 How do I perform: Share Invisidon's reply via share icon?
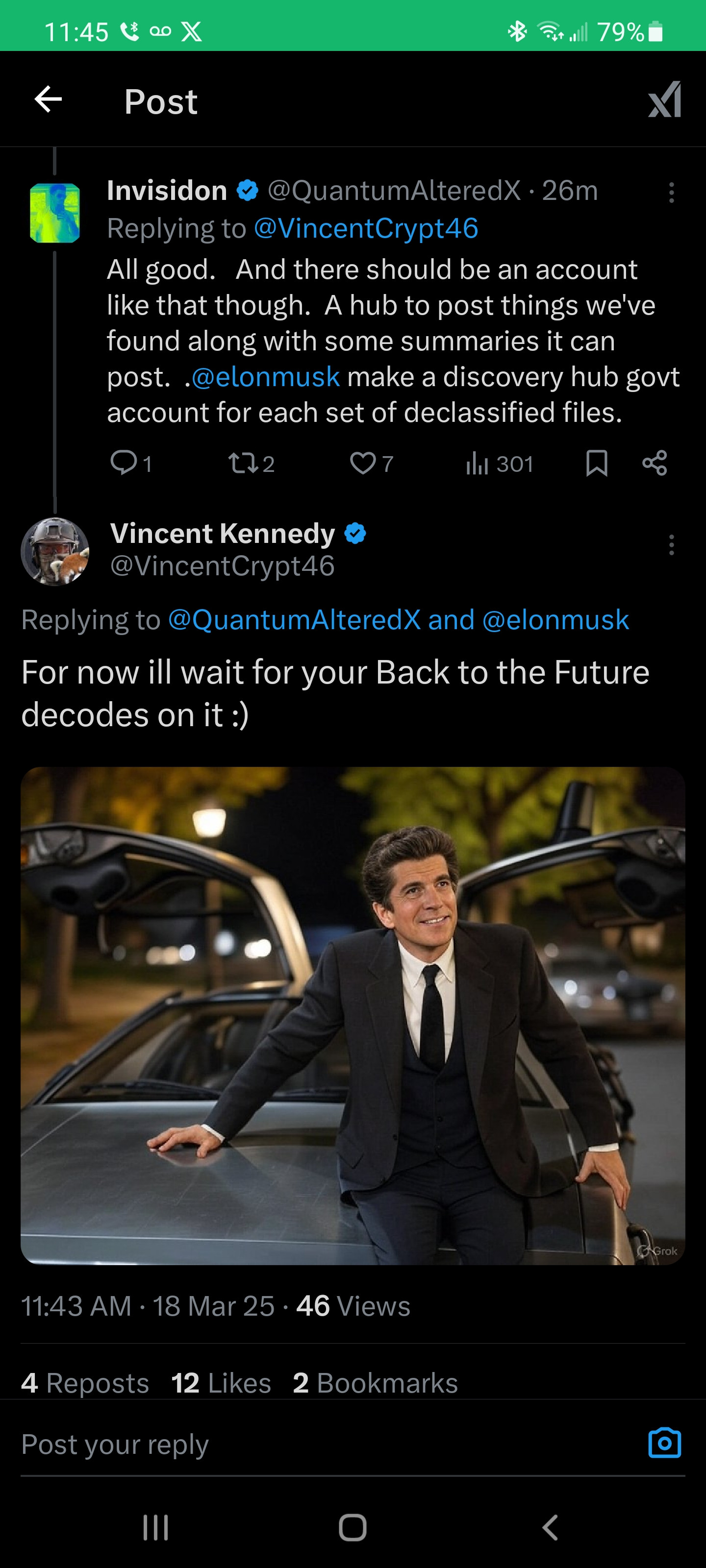coord(655,463)
